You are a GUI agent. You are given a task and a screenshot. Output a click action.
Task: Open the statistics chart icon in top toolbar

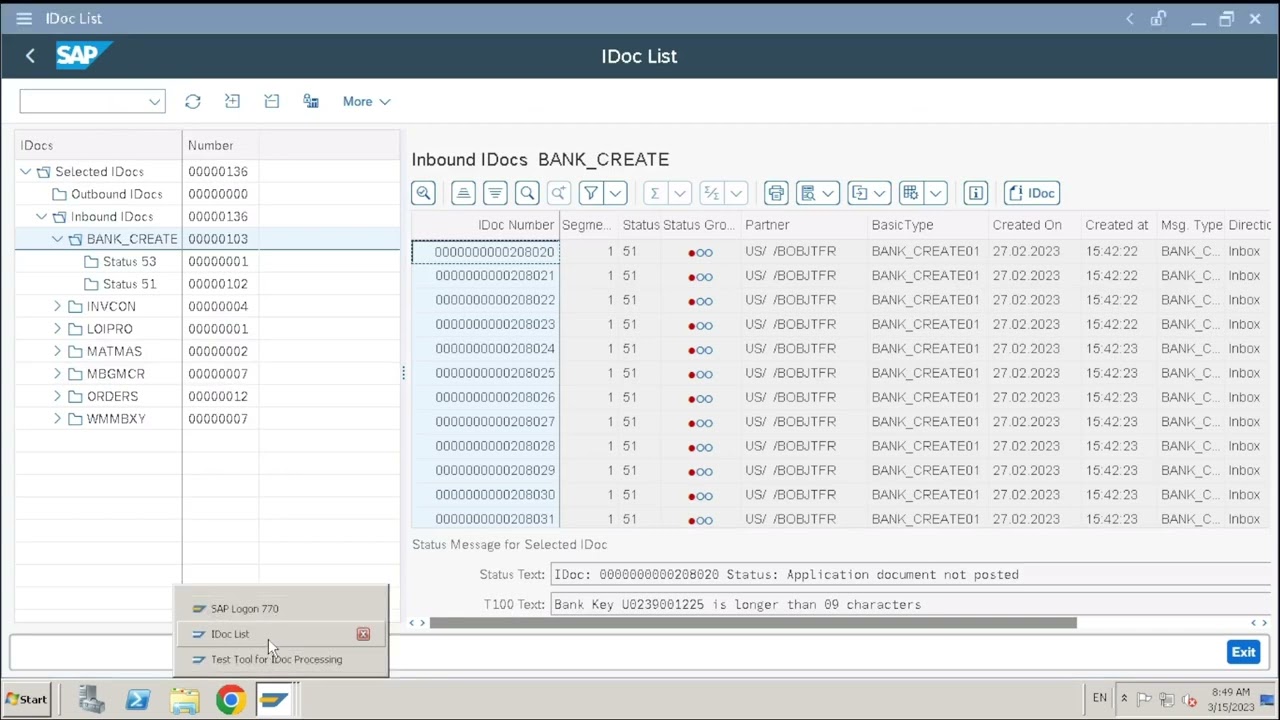(311, 101)
